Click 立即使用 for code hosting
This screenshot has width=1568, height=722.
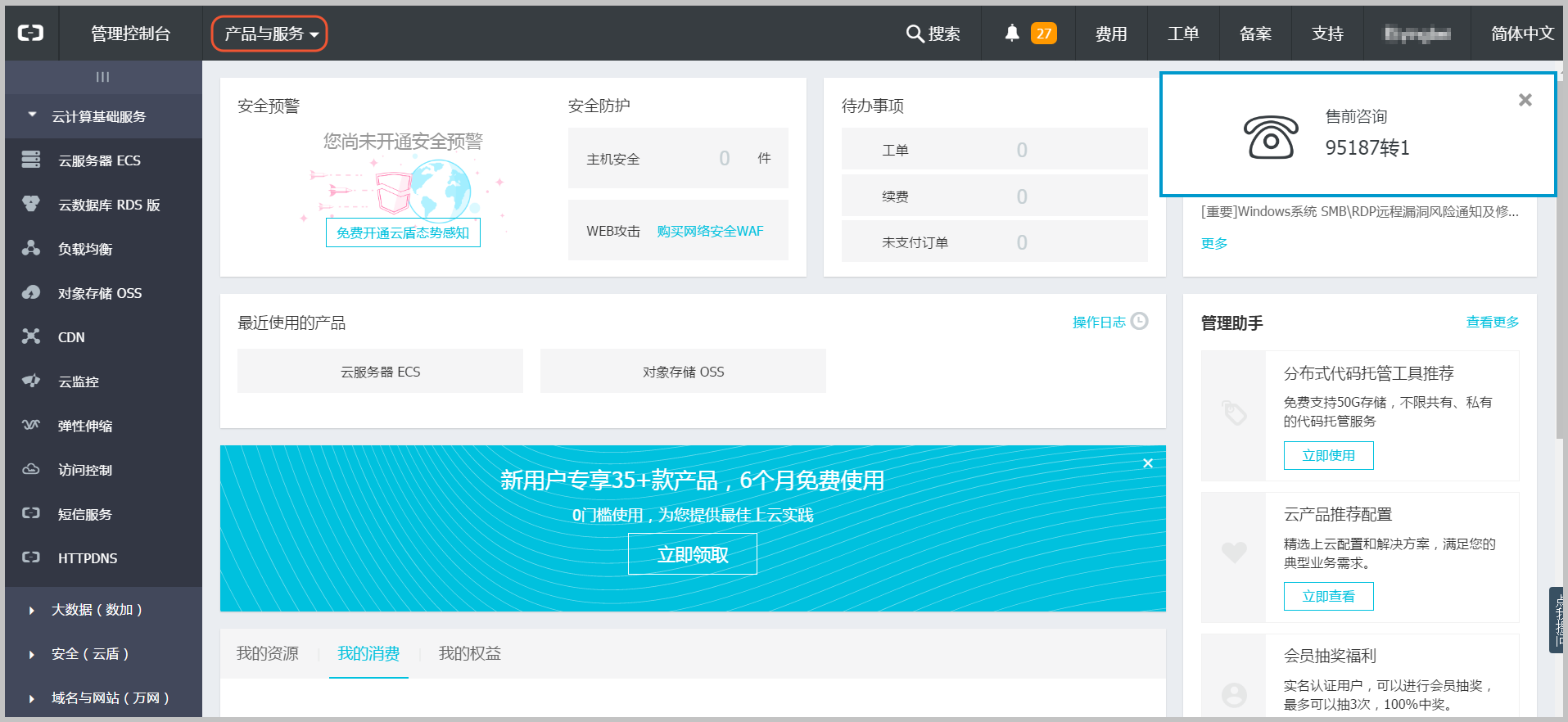click(x=1328, y=455)
